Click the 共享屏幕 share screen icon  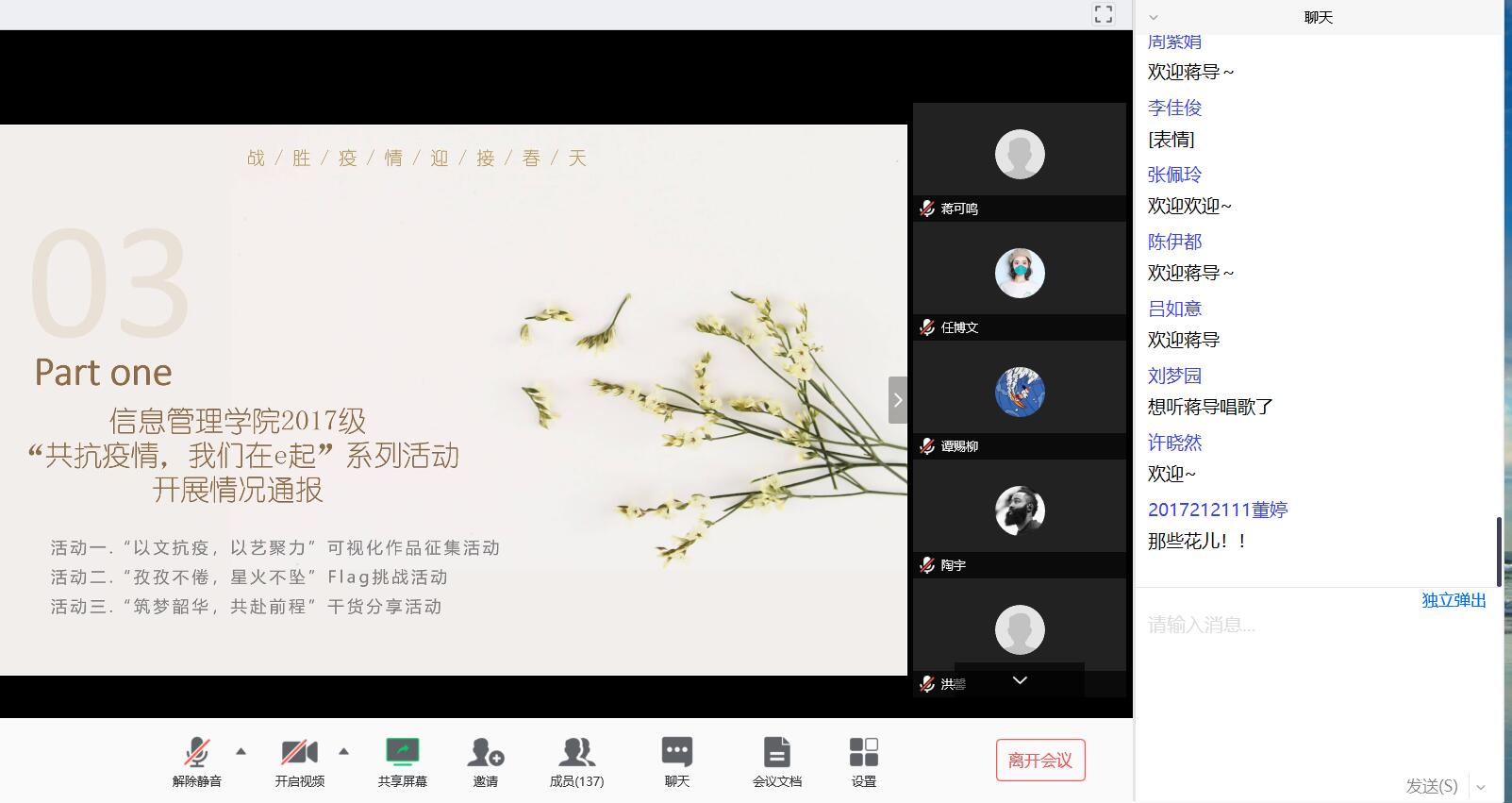tap(402, 753)
